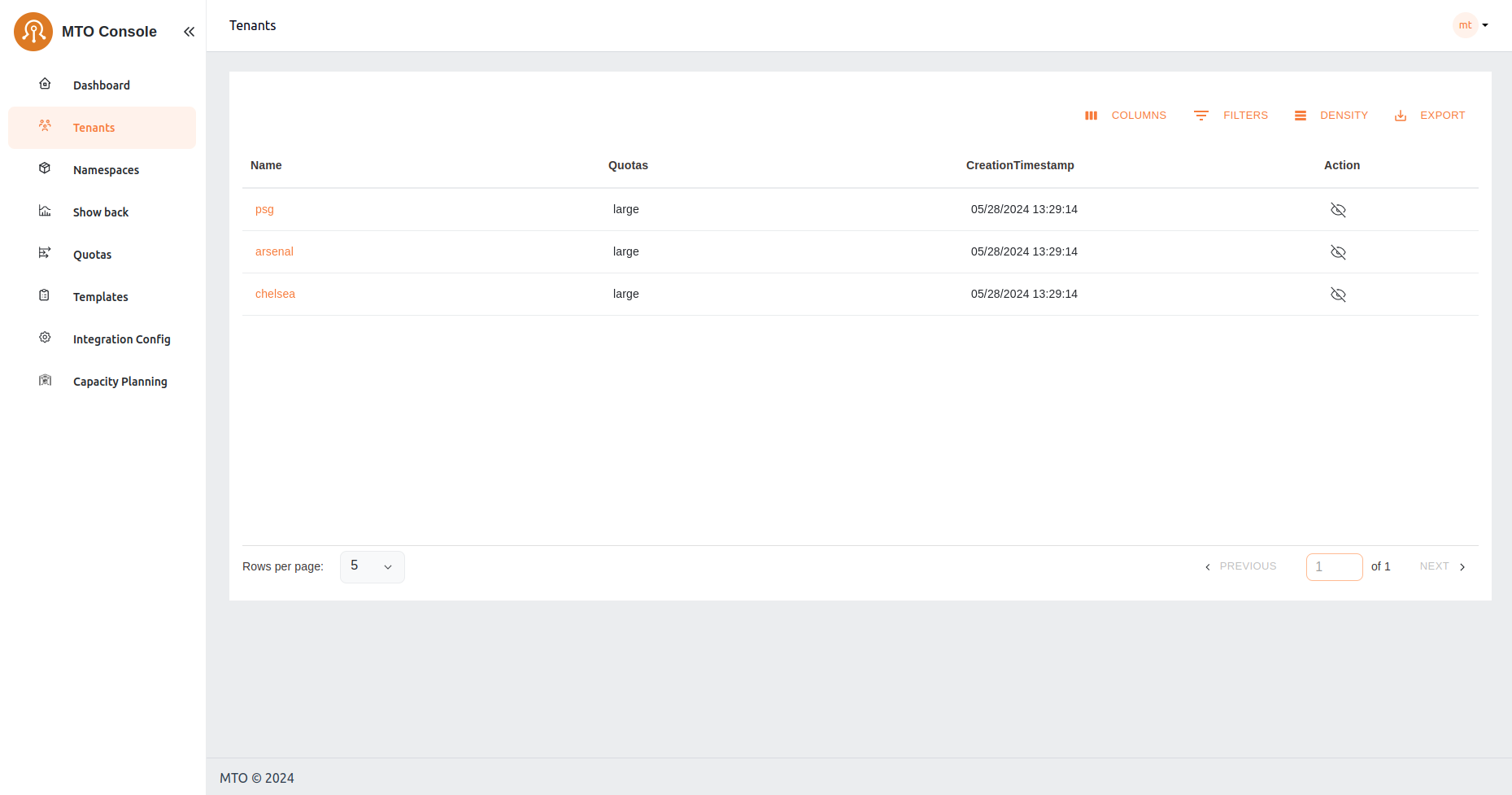Screen dimensions: 1512x795
Task: Click the Templates clipboard icon
Action: (46, 295)
